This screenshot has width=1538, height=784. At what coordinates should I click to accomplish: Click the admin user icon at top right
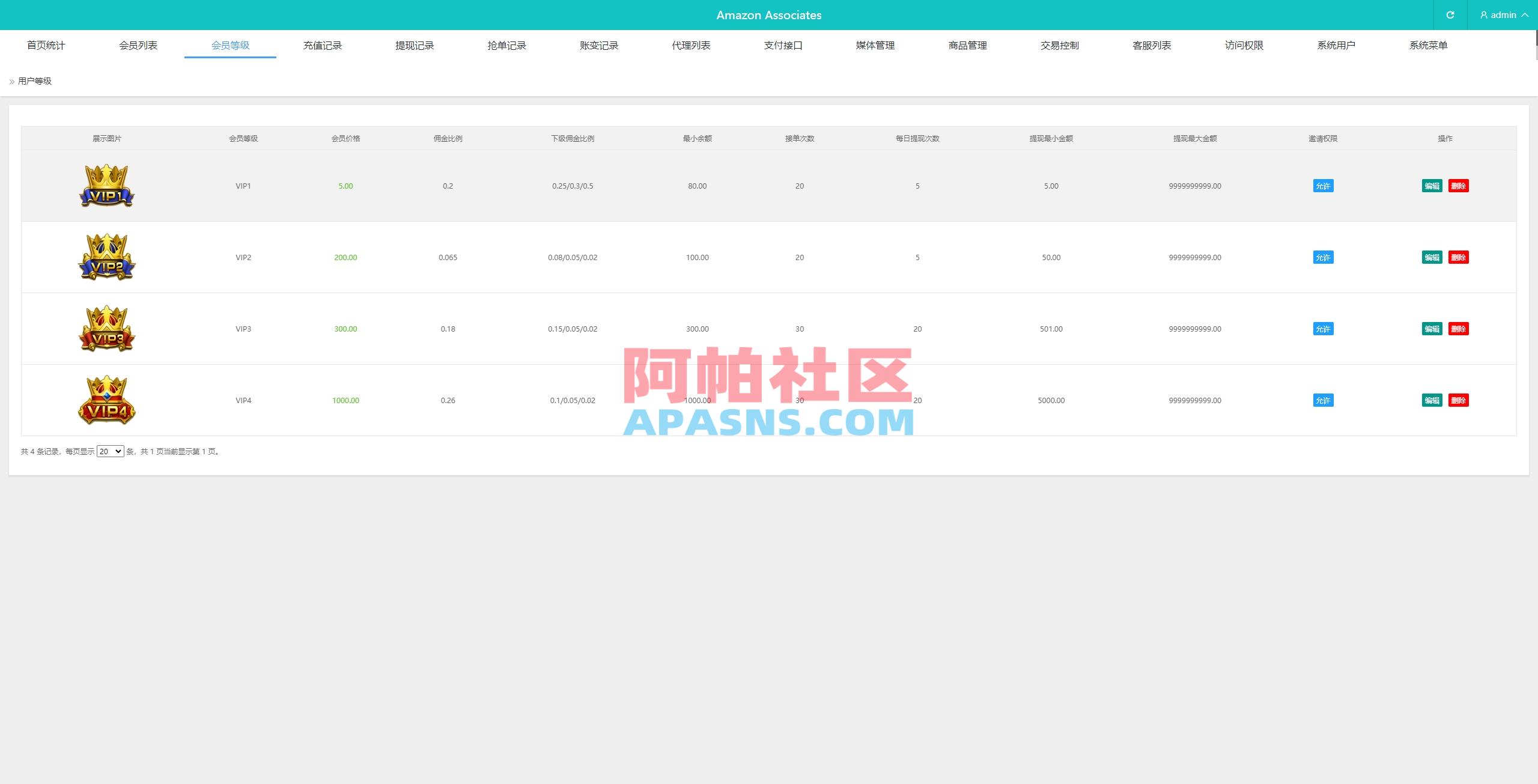(x=1483, y=14)
